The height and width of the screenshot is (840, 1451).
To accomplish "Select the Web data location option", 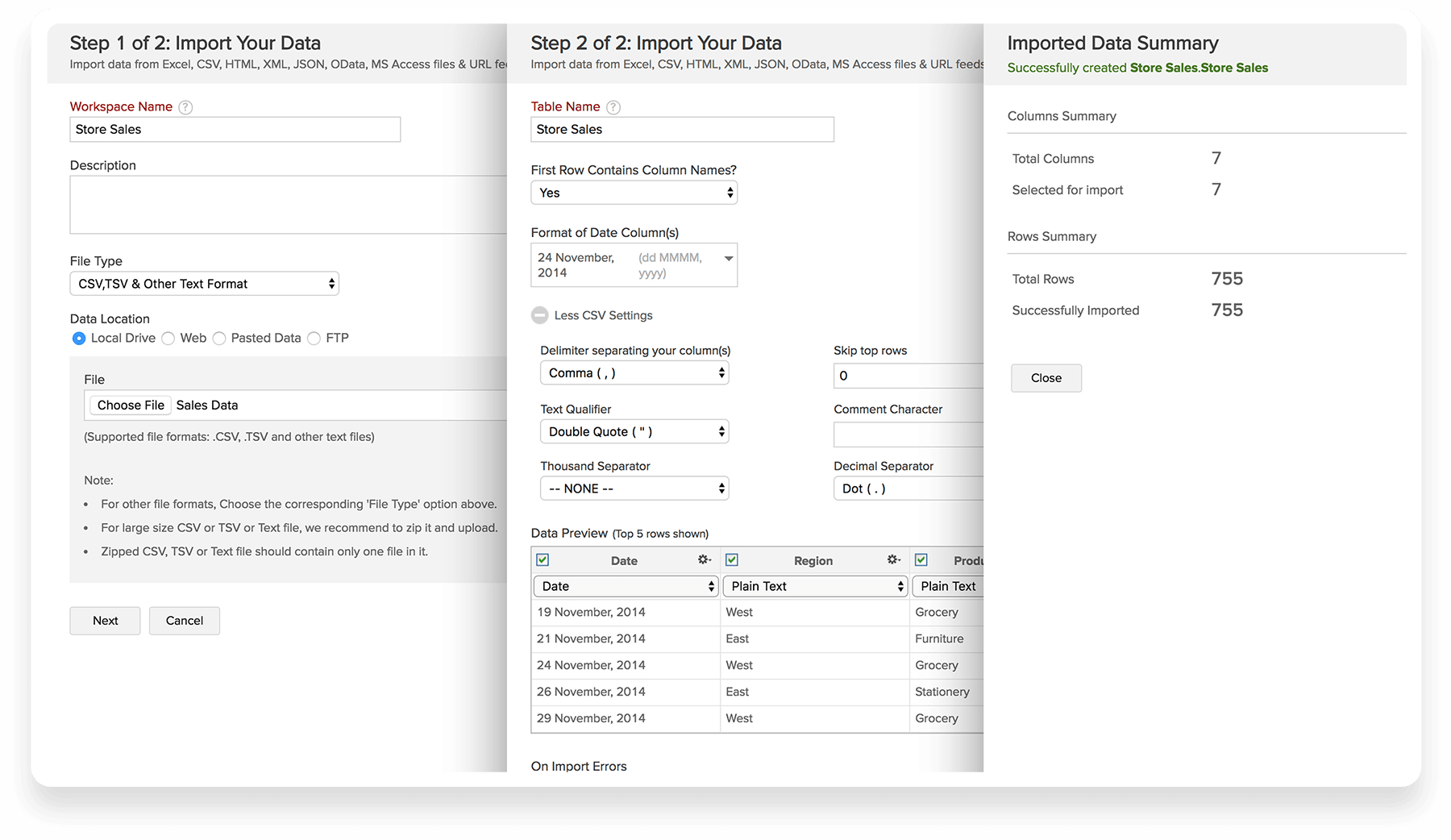I will point(168,339).
